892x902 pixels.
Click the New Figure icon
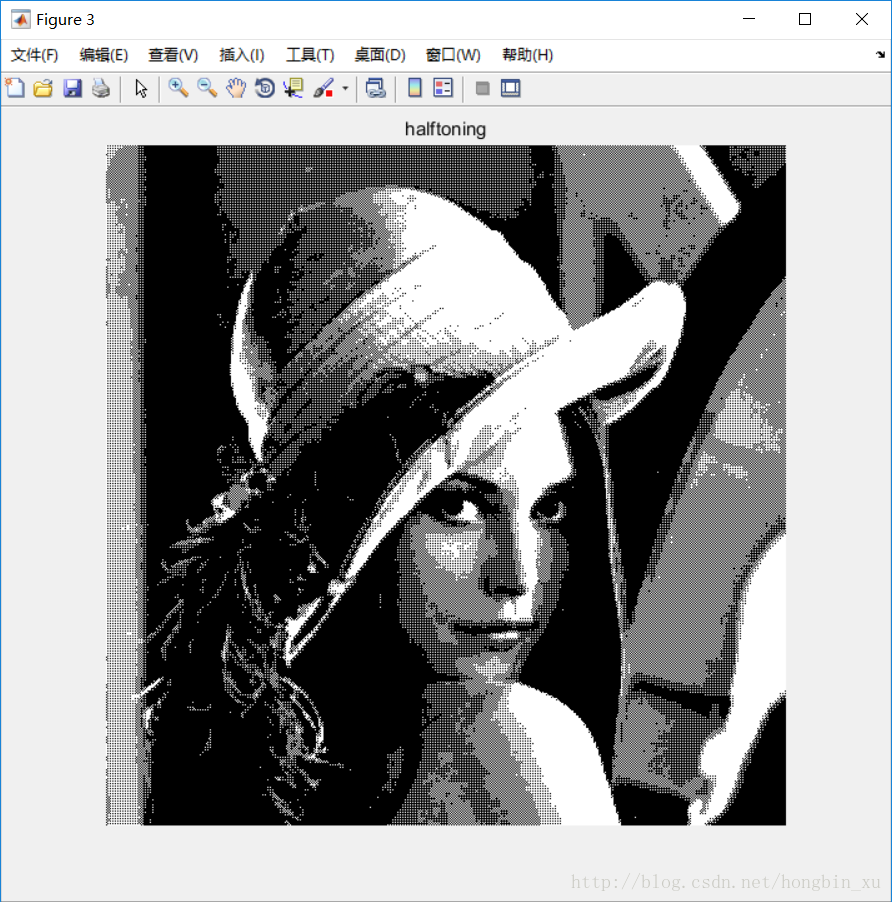pos(15,88)
